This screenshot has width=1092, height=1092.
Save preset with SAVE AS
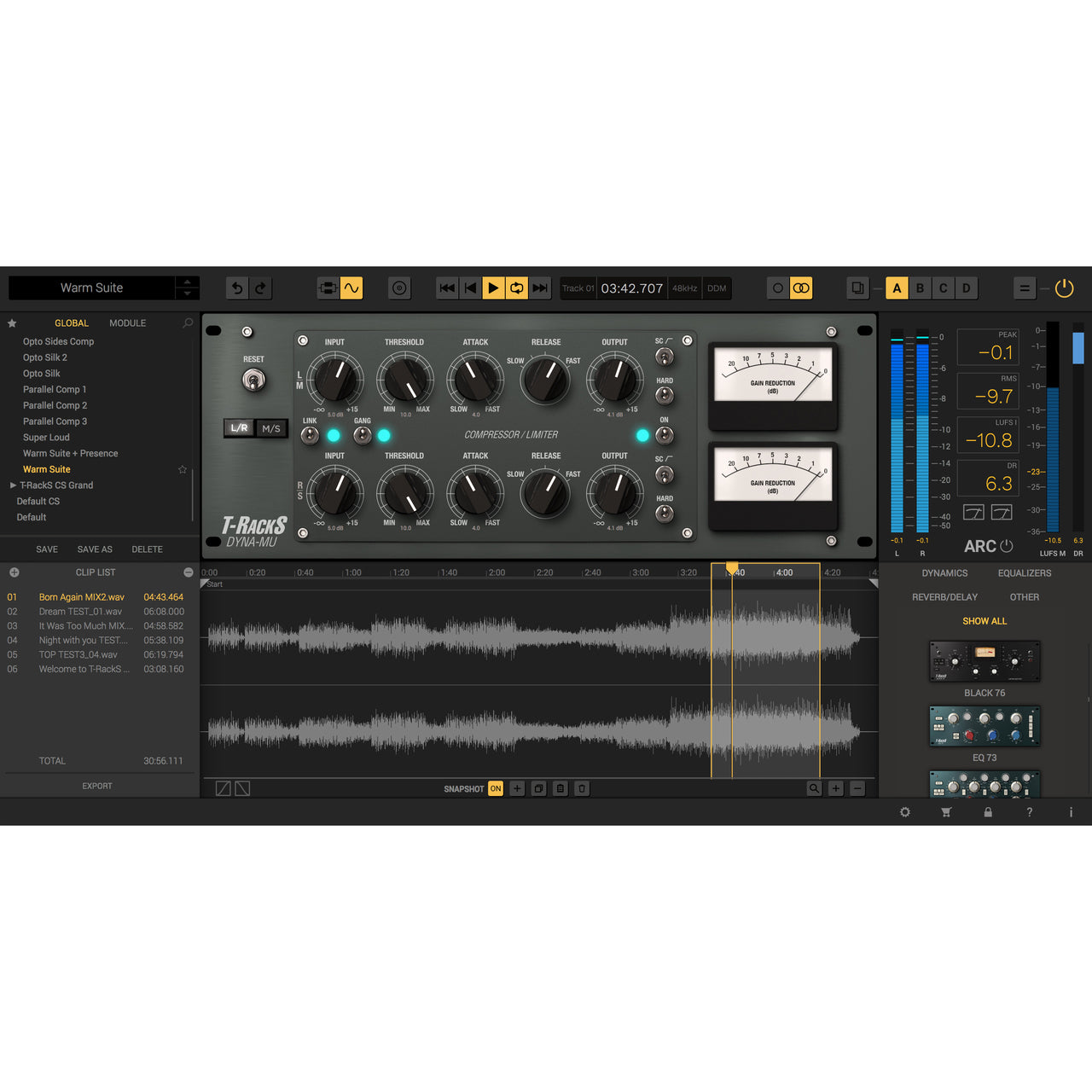pos(95,549)
